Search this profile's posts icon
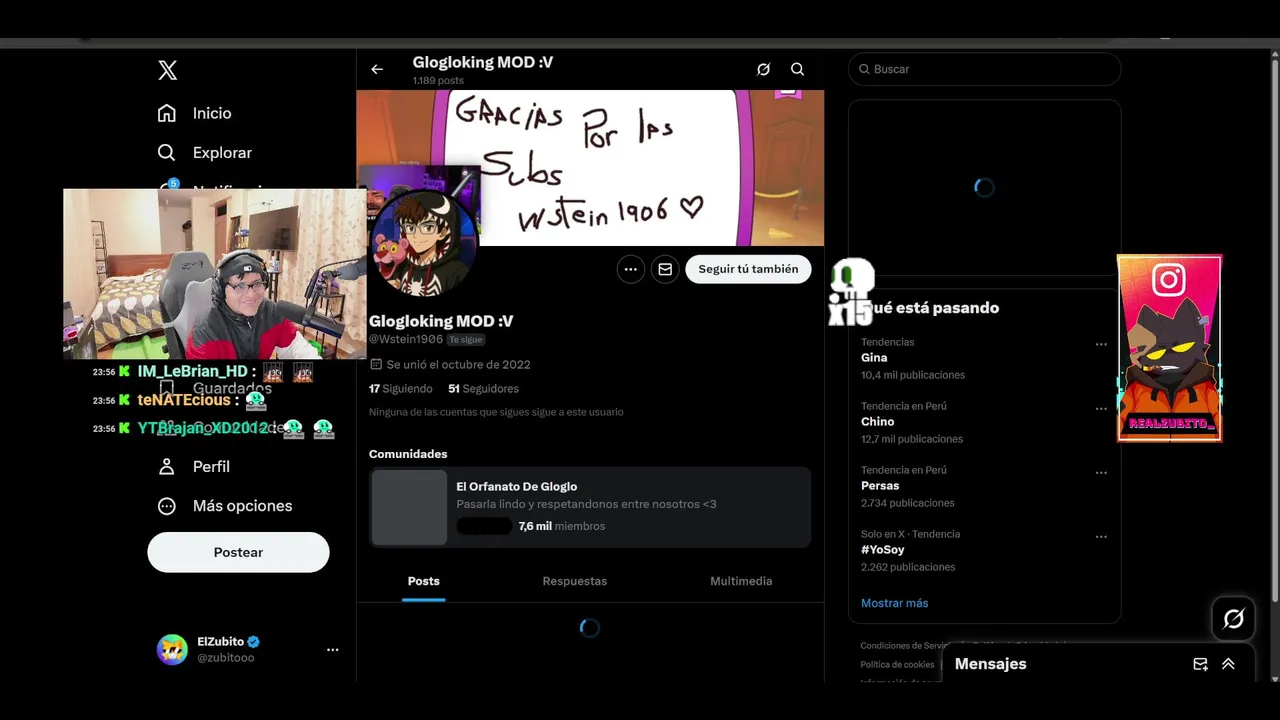1280x720 pixels. point(797,69)
